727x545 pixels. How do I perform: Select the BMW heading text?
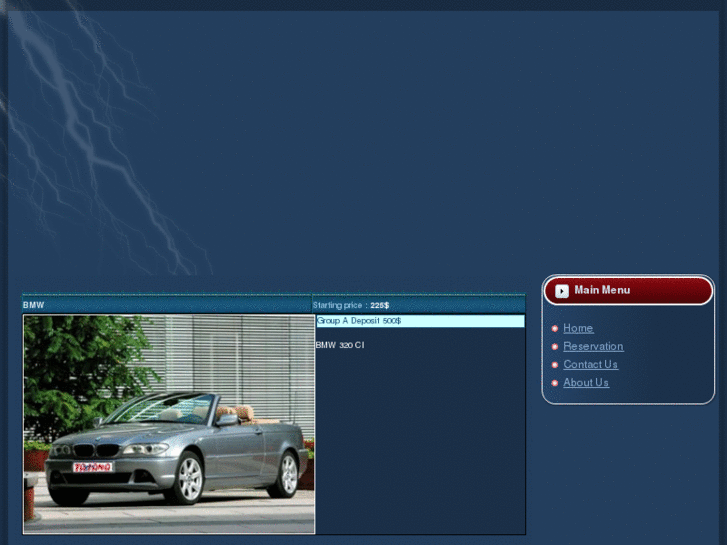pos(33,305)
